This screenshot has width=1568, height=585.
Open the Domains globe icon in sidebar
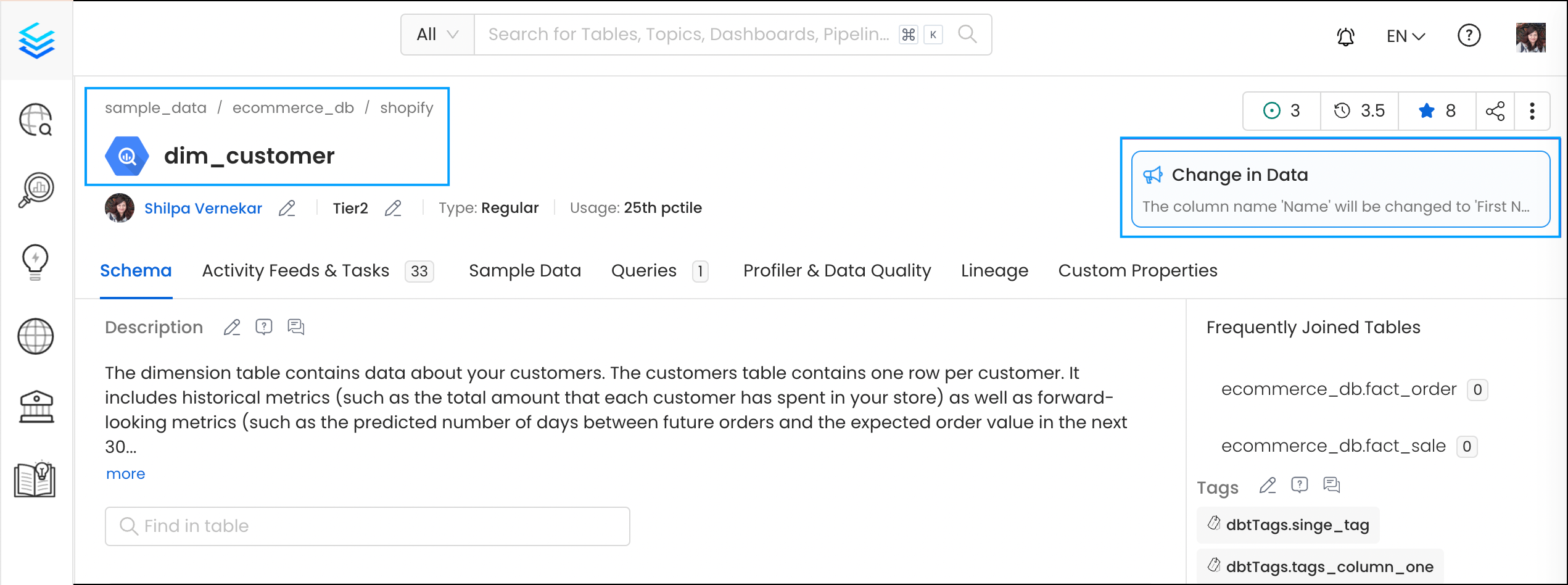(x=35, y=337)
